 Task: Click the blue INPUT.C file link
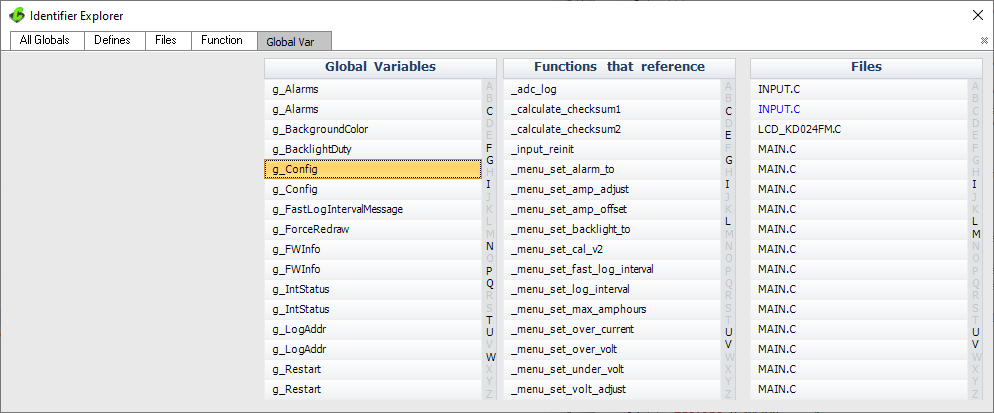click(x=777, y=109)
